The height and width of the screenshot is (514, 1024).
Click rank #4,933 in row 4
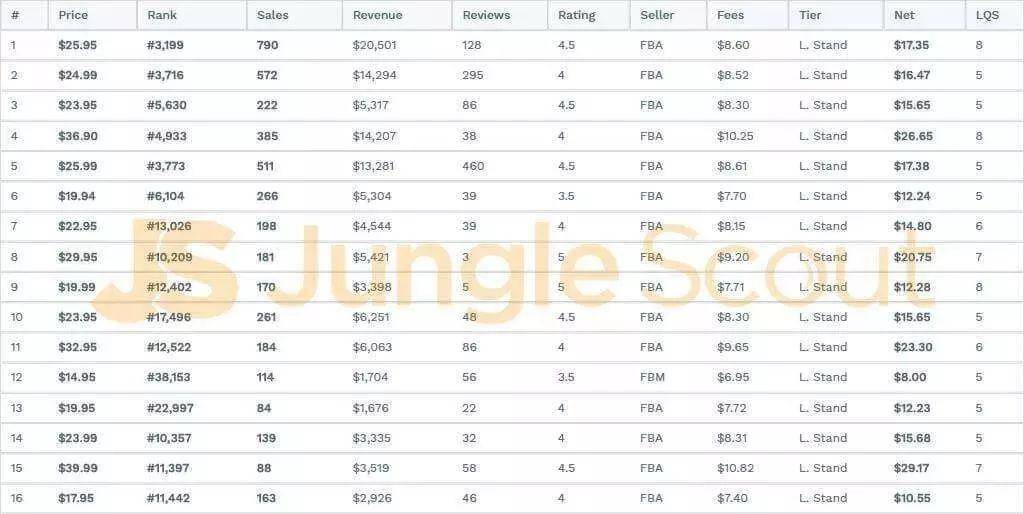point(167,136)
